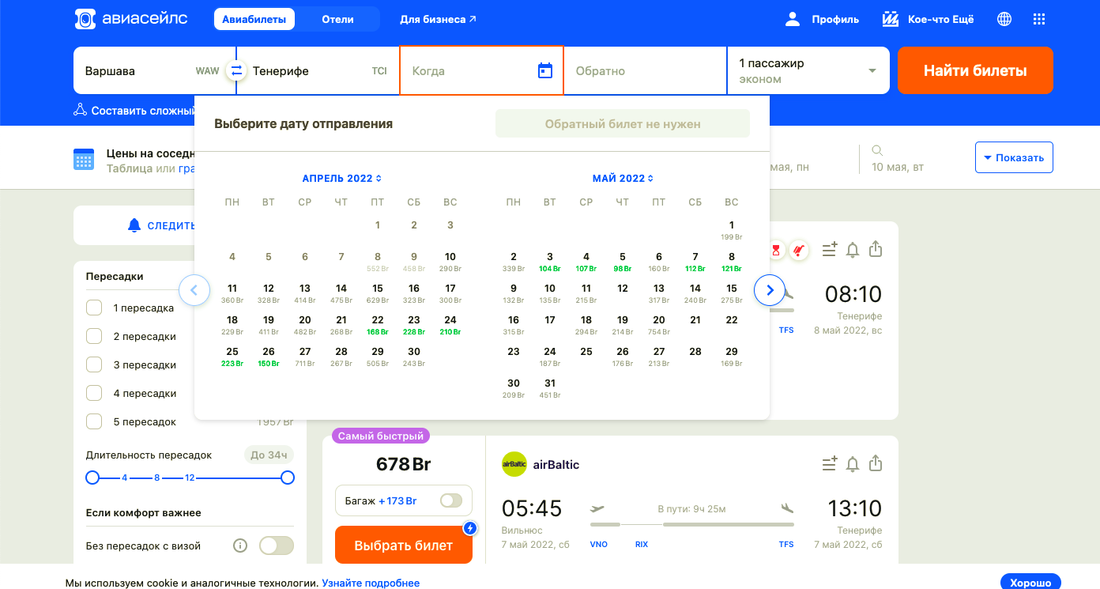1100x589 pixels.
Task: Select April 10 with 290 Br price
Action: click(450, 262)
